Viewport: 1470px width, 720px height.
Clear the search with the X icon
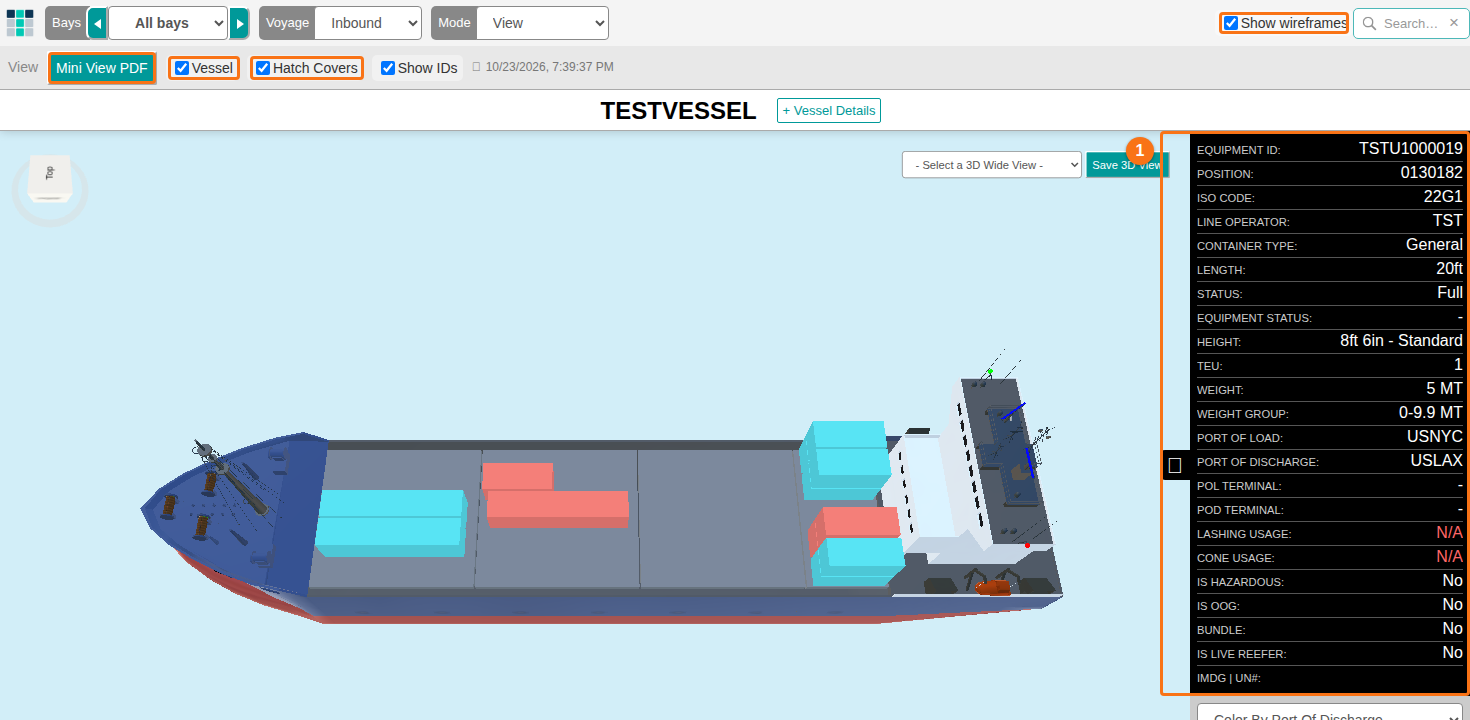(x=1454, y=23)
